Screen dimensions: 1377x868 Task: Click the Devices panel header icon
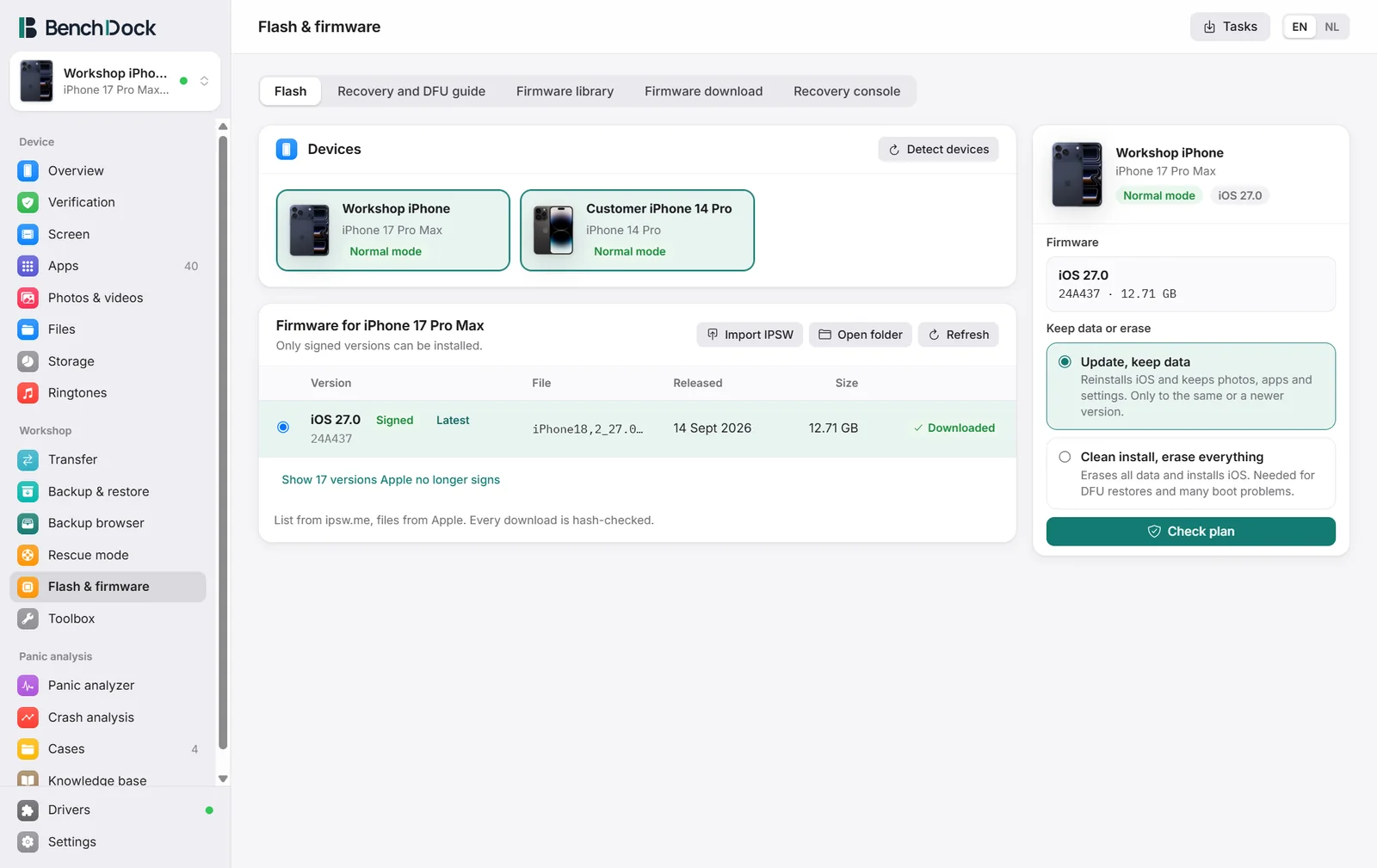point(287,149)
